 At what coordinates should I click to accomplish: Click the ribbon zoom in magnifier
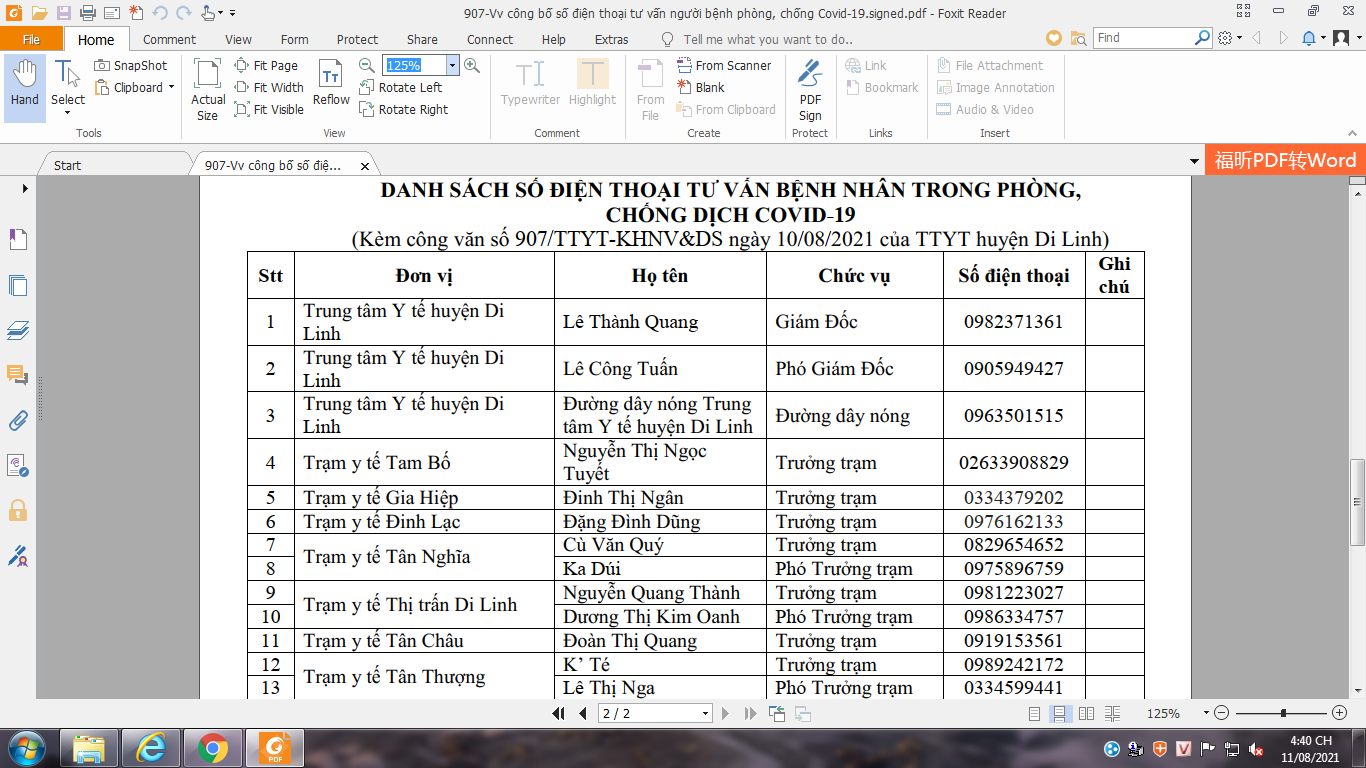click(472, 65)
